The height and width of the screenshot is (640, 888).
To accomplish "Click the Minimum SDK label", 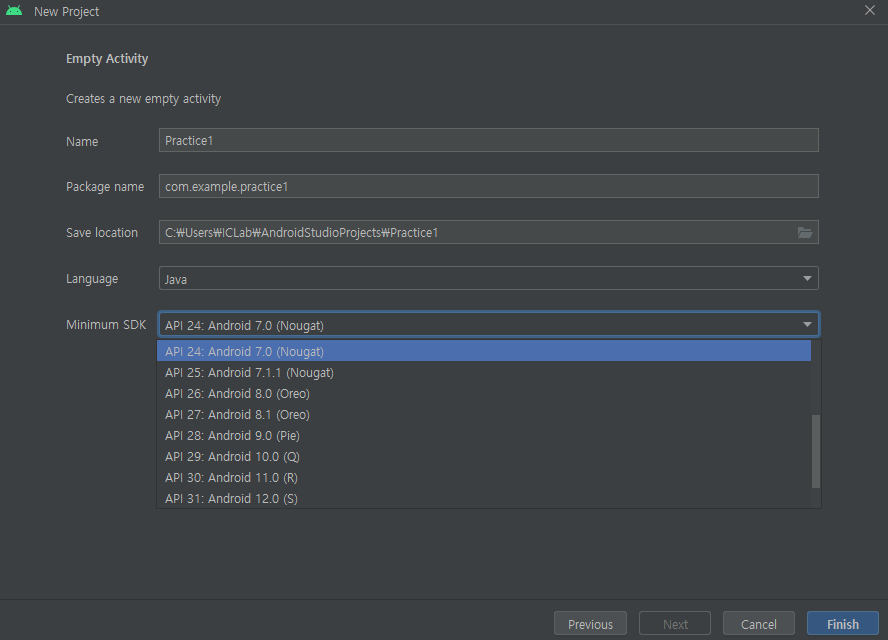I will [x=106, y=325].
